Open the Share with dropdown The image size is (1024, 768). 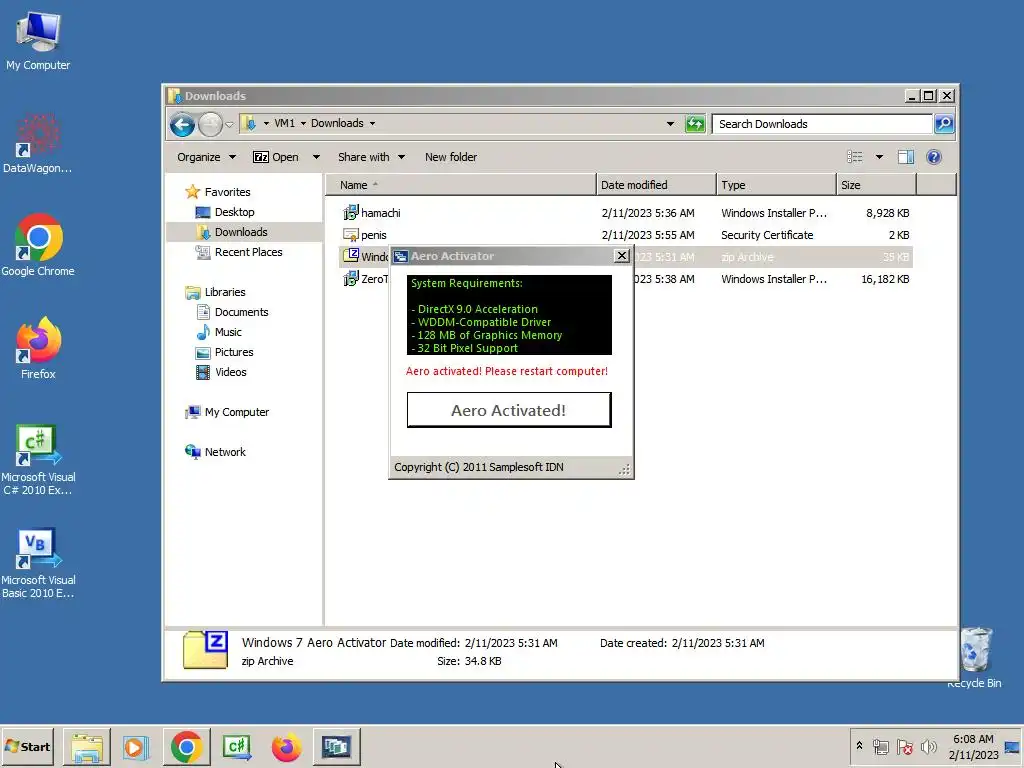pyautogui.click(x=371, y=157)
